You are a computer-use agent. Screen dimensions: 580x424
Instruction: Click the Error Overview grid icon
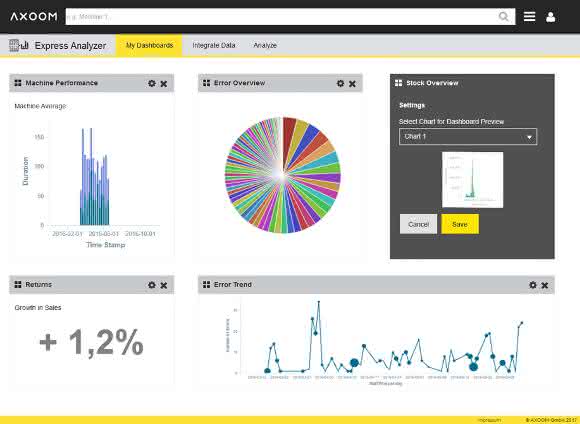206,83
